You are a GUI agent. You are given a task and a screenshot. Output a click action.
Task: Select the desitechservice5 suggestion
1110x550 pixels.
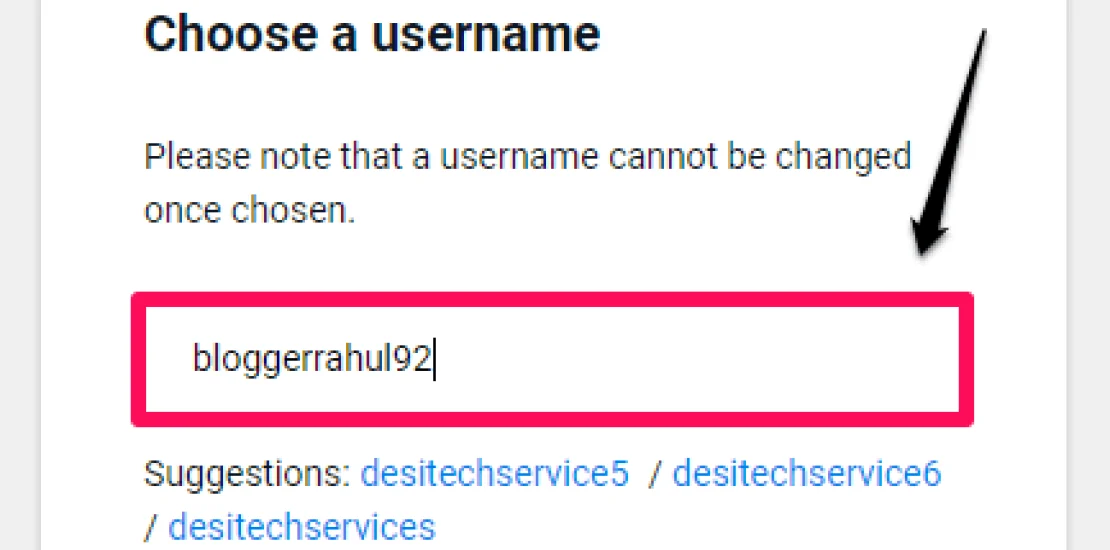(495, 473)
